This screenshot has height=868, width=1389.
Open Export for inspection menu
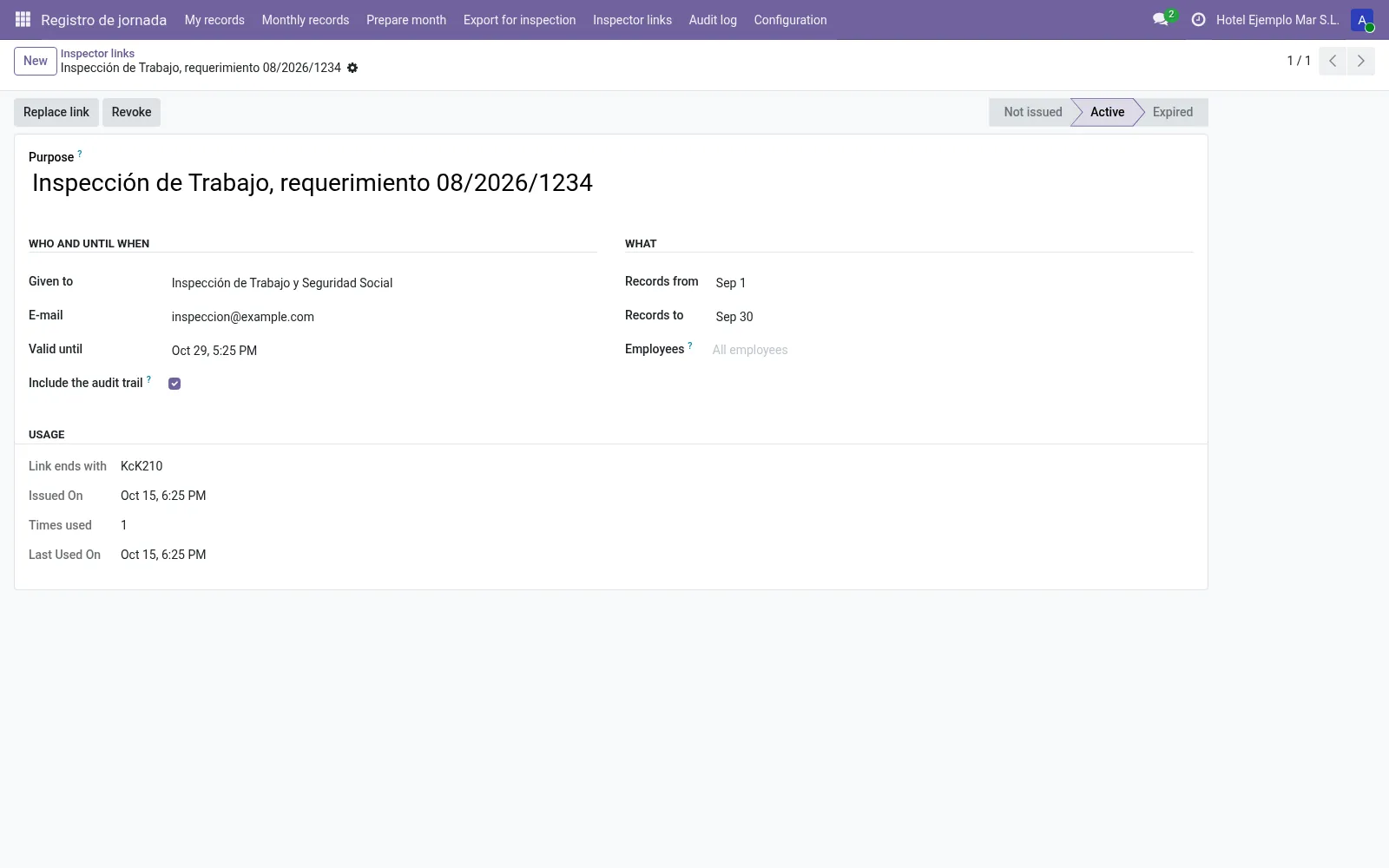coord(519,20)
